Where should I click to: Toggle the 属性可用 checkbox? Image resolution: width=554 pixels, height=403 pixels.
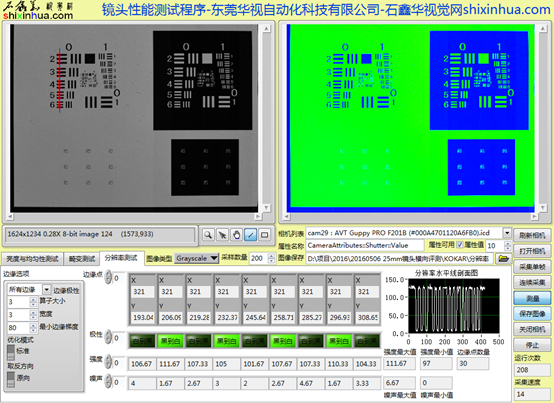[460, 245]
